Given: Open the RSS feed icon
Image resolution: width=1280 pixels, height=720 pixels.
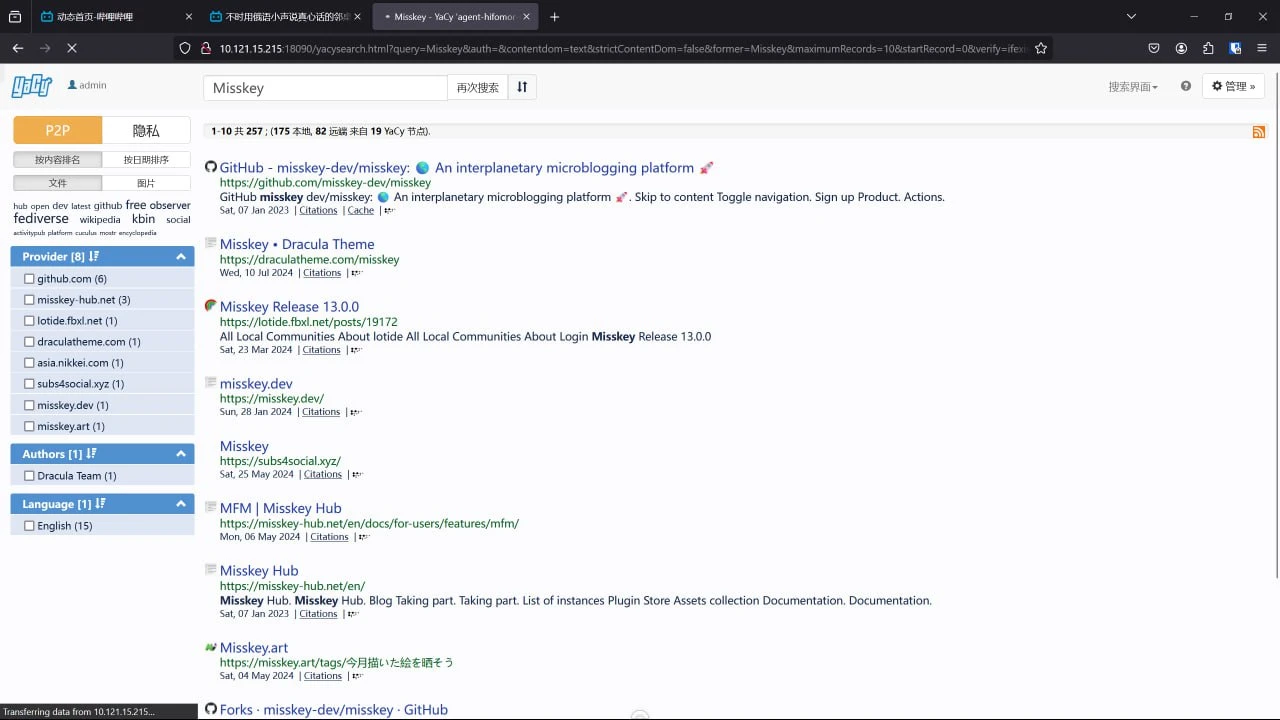Looking at the screenshot, I should (x=1259, y=132).
